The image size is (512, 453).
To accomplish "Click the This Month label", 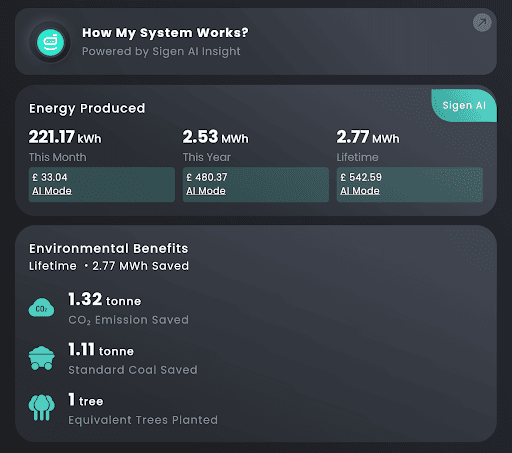I will tap(58, 157).
